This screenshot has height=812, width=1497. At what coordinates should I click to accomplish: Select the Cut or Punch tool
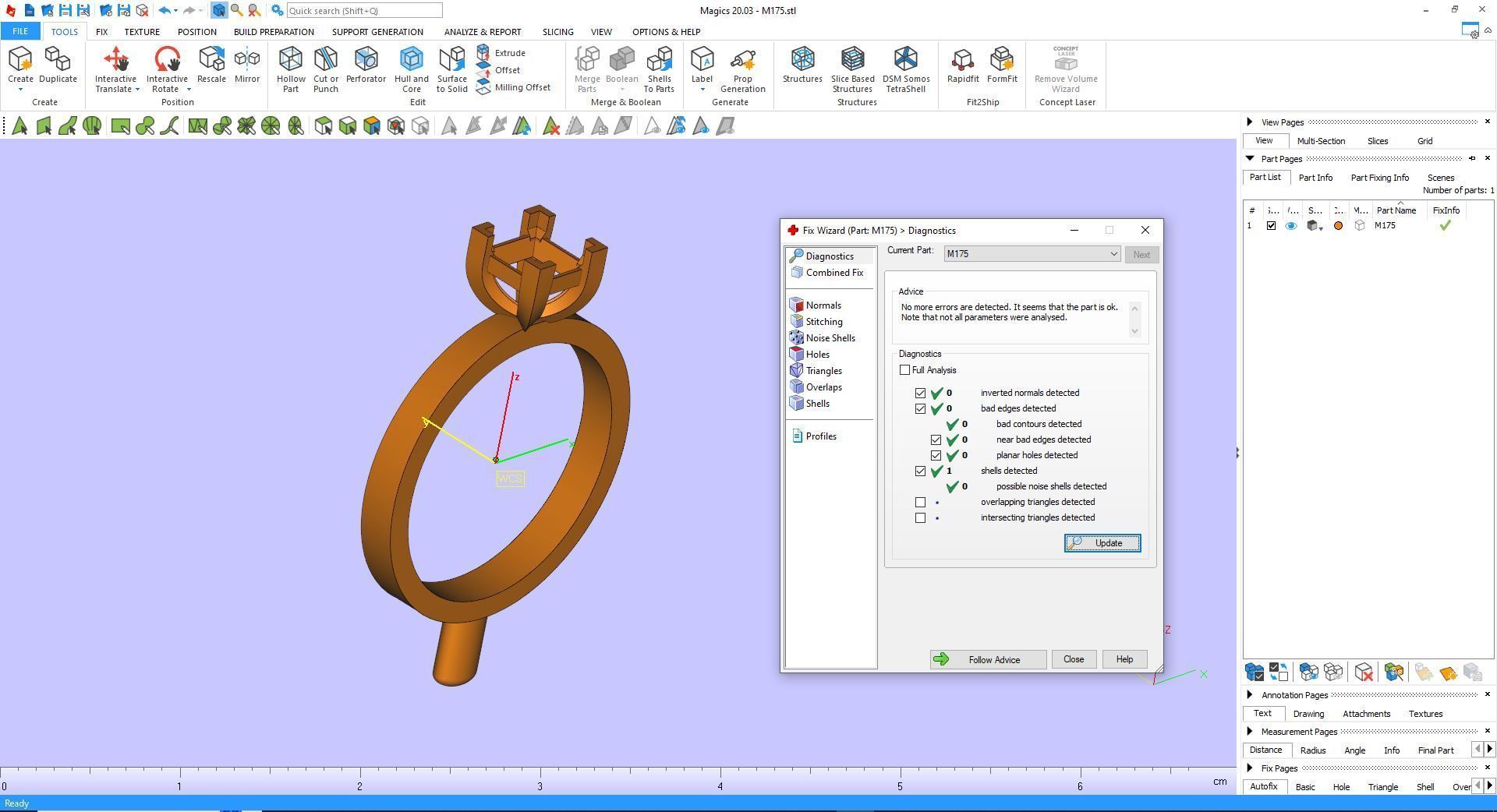[x=326, y=69]
